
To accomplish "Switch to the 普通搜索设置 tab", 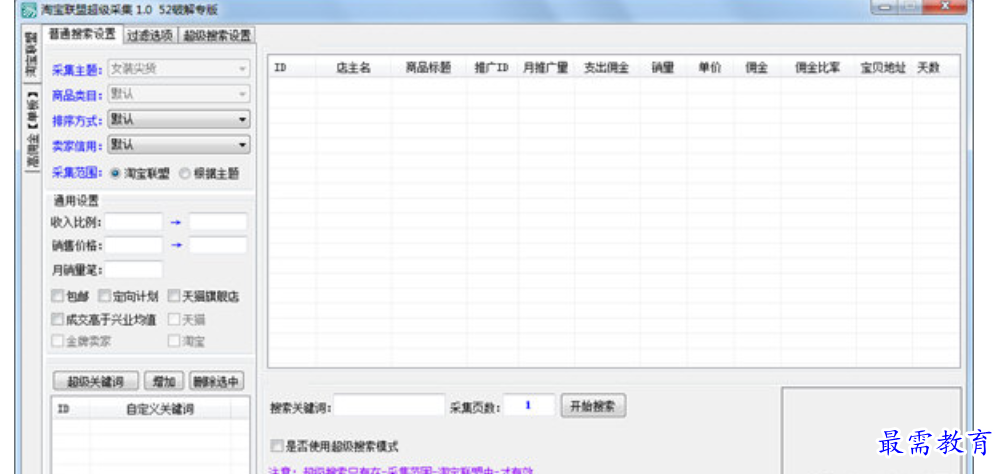I will pyautogui.click(x=83, y=34).
